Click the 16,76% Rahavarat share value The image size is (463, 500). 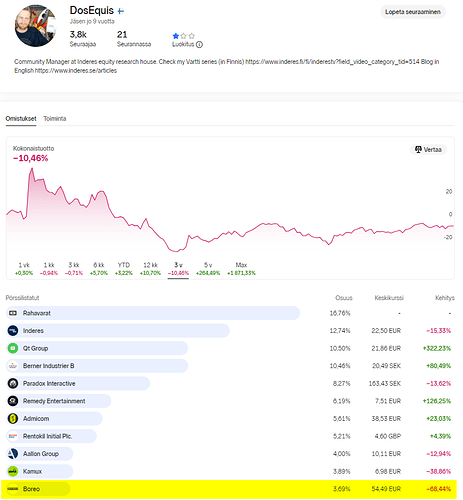point(340,313)
